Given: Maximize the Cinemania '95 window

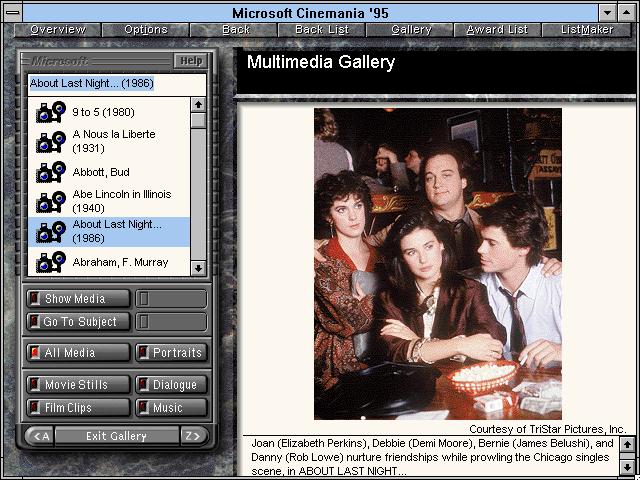Looking at the screenshot, I should point(627,13).
